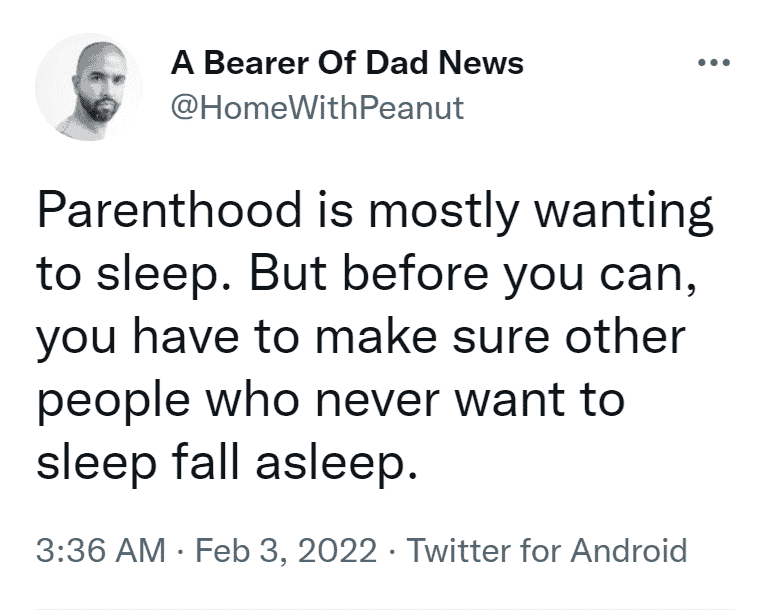The height and width of the screenshot is (610, 764).
Task: Open the Twitter for Android source link
Action: [x=547, y=550]
